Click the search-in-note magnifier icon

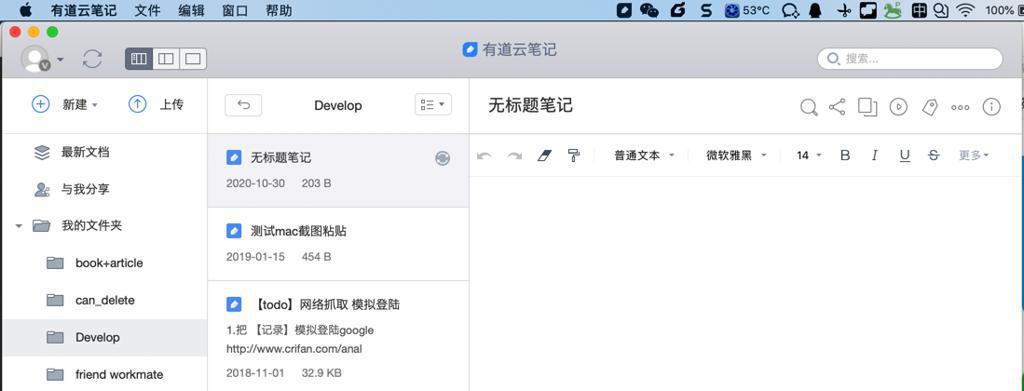[x=809, y=107]
